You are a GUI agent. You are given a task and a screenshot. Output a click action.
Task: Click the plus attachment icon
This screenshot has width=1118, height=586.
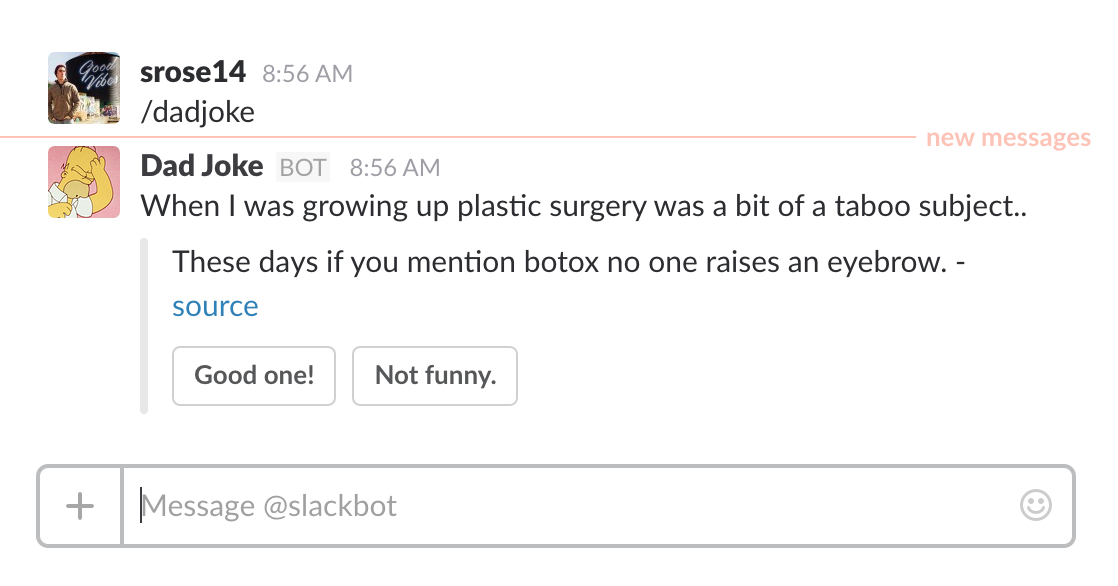tap(80, 506)
